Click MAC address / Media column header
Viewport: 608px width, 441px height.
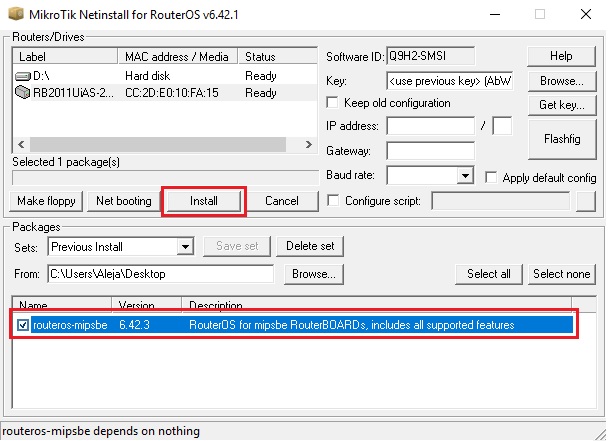178,57
